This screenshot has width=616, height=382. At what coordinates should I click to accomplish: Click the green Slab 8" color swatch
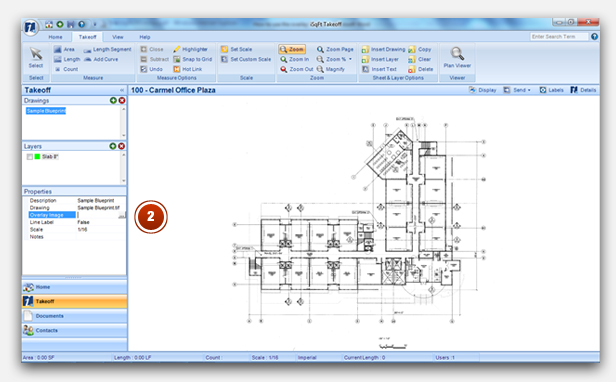point(37,157)
